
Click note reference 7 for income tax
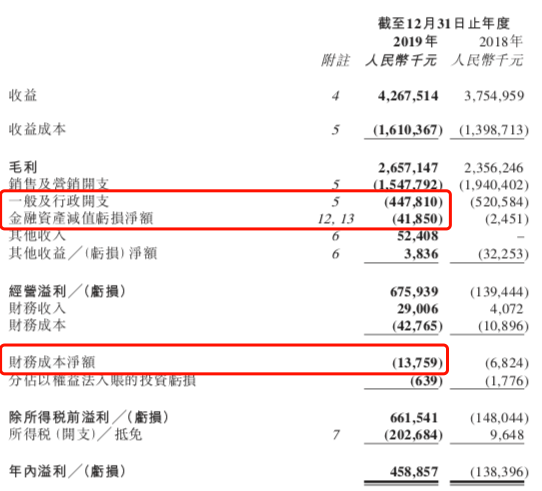[336, 435]
